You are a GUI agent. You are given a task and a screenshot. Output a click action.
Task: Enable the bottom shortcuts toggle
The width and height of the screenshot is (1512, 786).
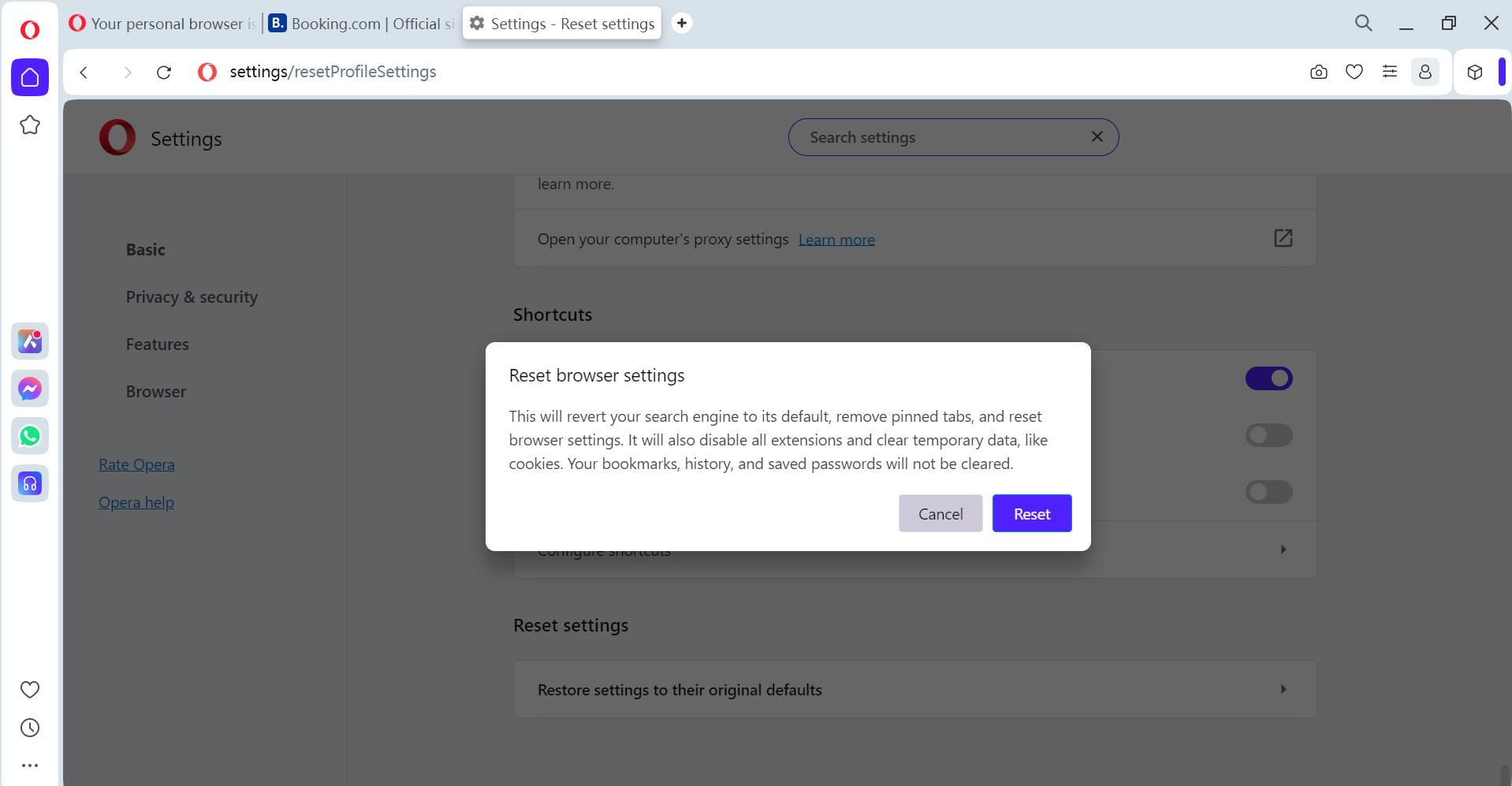(1268, 492)
